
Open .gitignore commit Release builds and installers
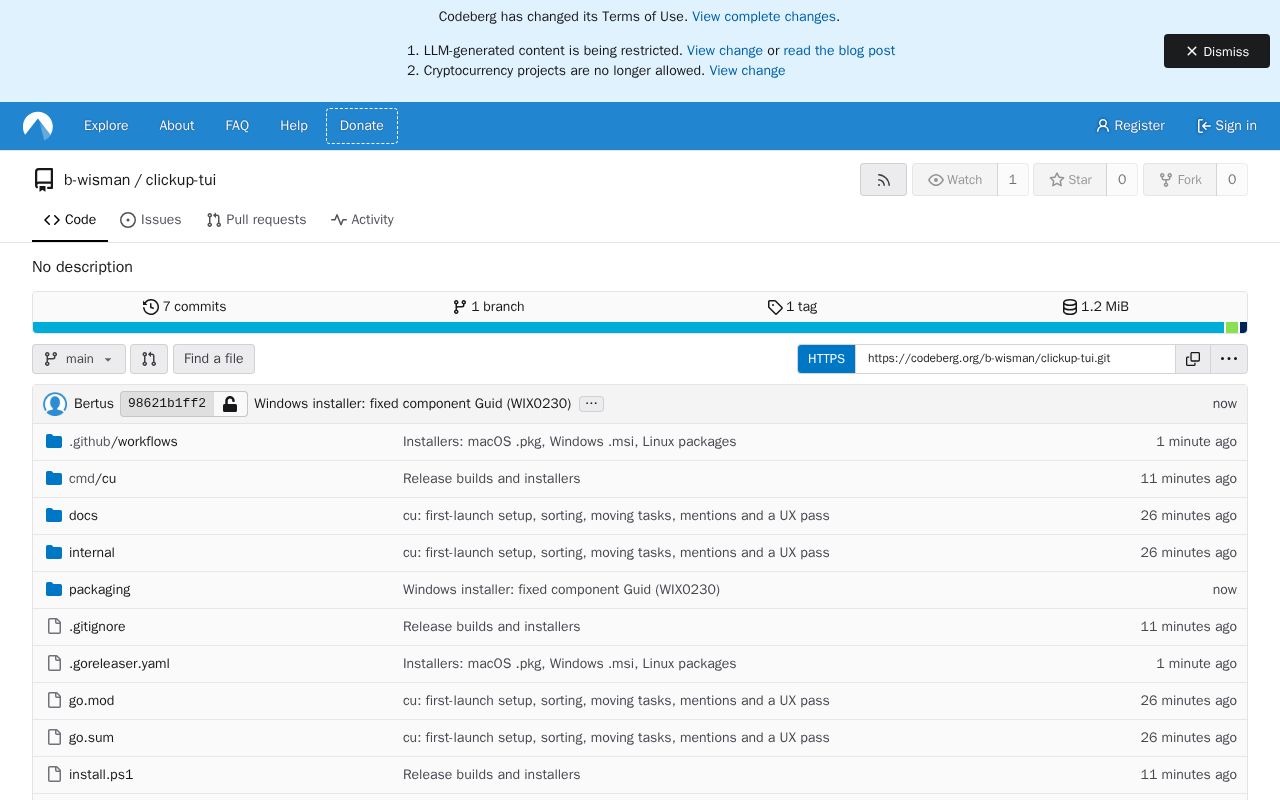point(491,627)
